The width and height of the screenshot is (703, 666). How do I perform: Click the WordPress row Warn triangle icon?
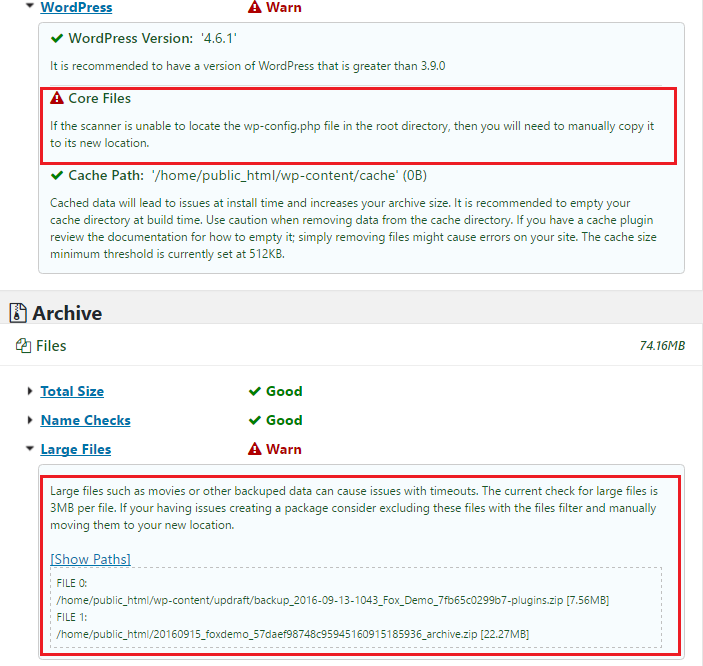tap(255, 7)
